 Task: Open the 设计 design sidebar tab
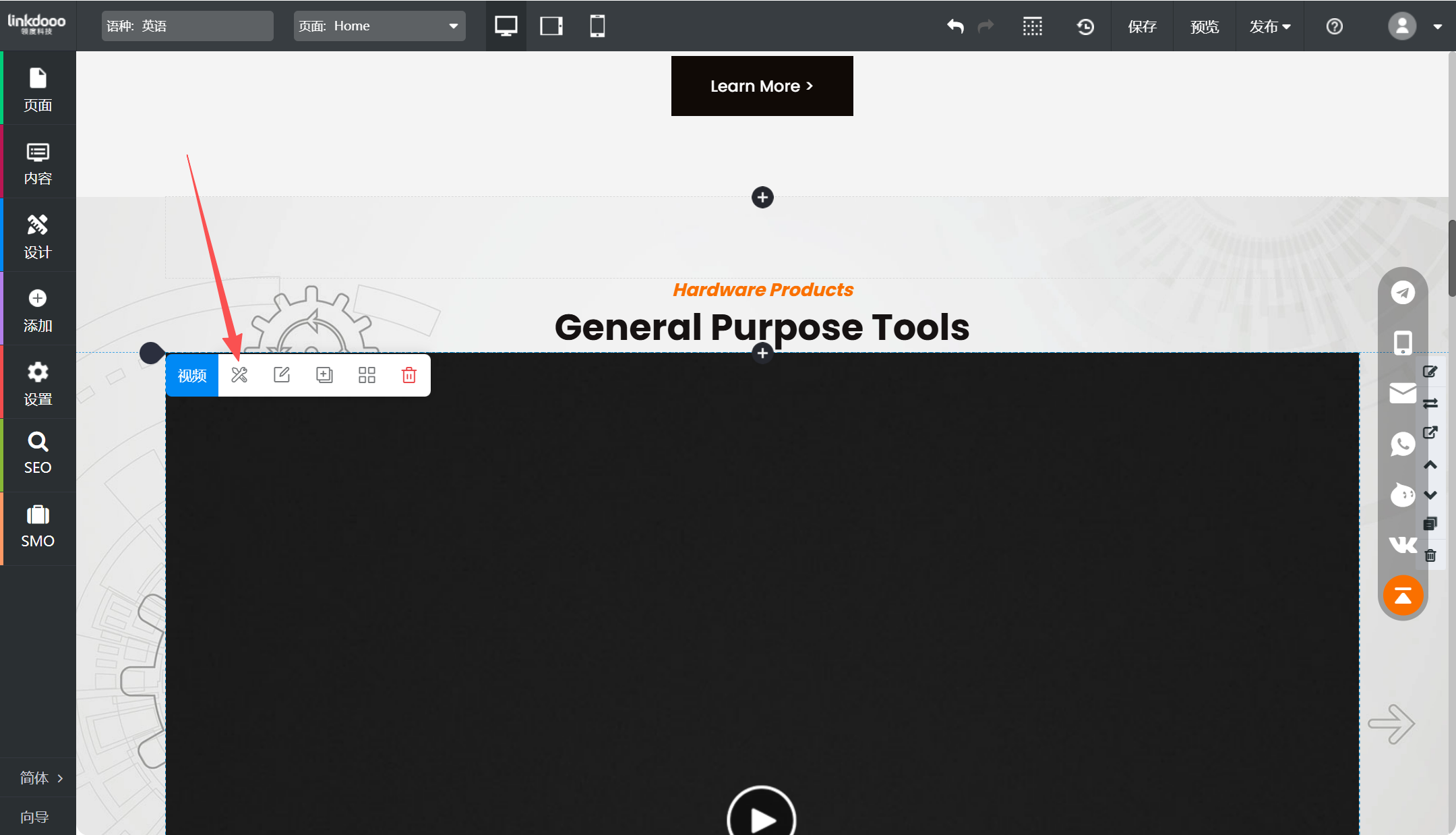pyautogui.click(x=38, y=236)
